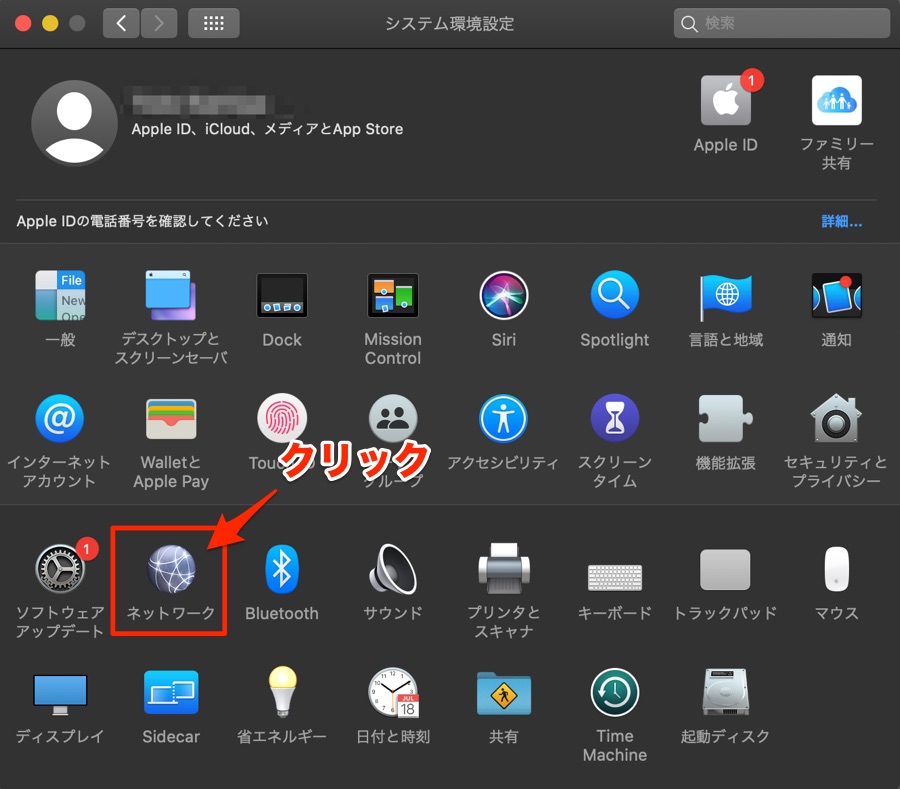Open 共有 (Sharing) preferences
Viewport: 900px width, 789px height.
[503, 693]
